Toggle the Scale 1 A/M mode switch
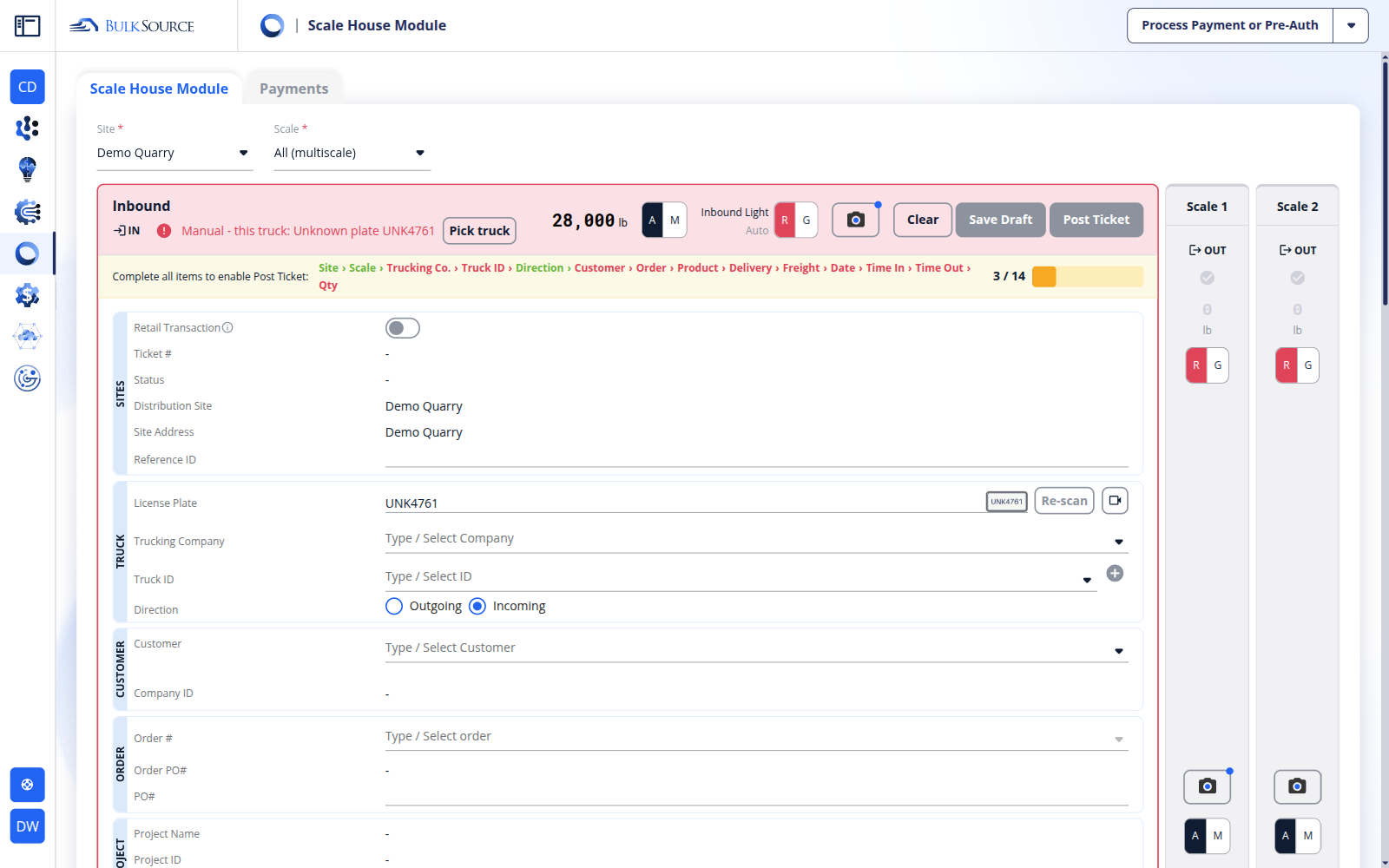Viewport: 1389px width, 868px height. [1208, 836]
